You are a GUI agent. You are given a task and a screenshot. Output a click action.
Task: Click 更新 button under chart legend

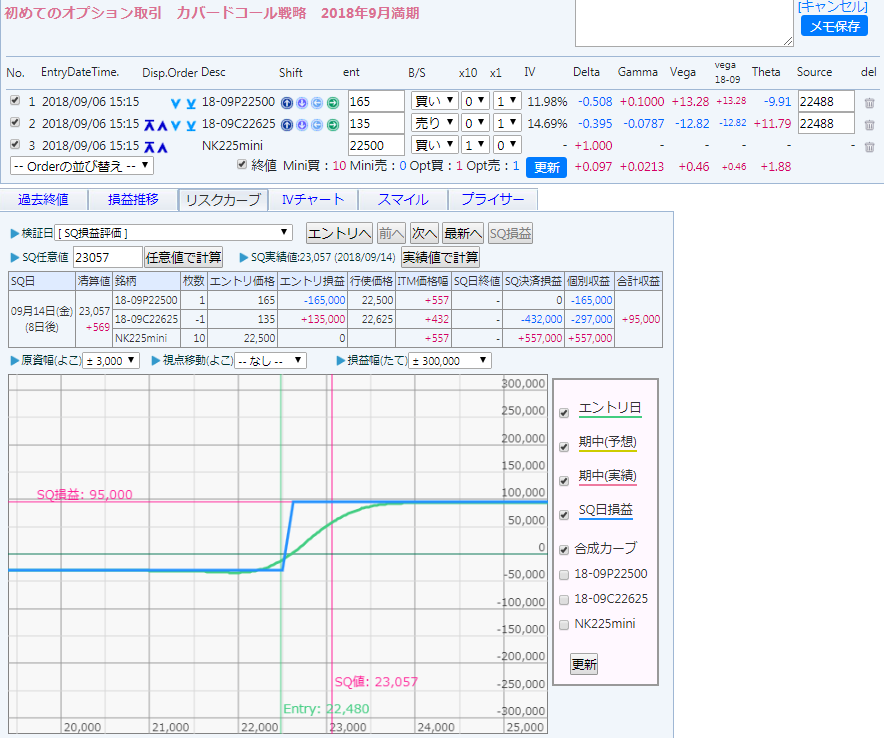tap(584, 664)
